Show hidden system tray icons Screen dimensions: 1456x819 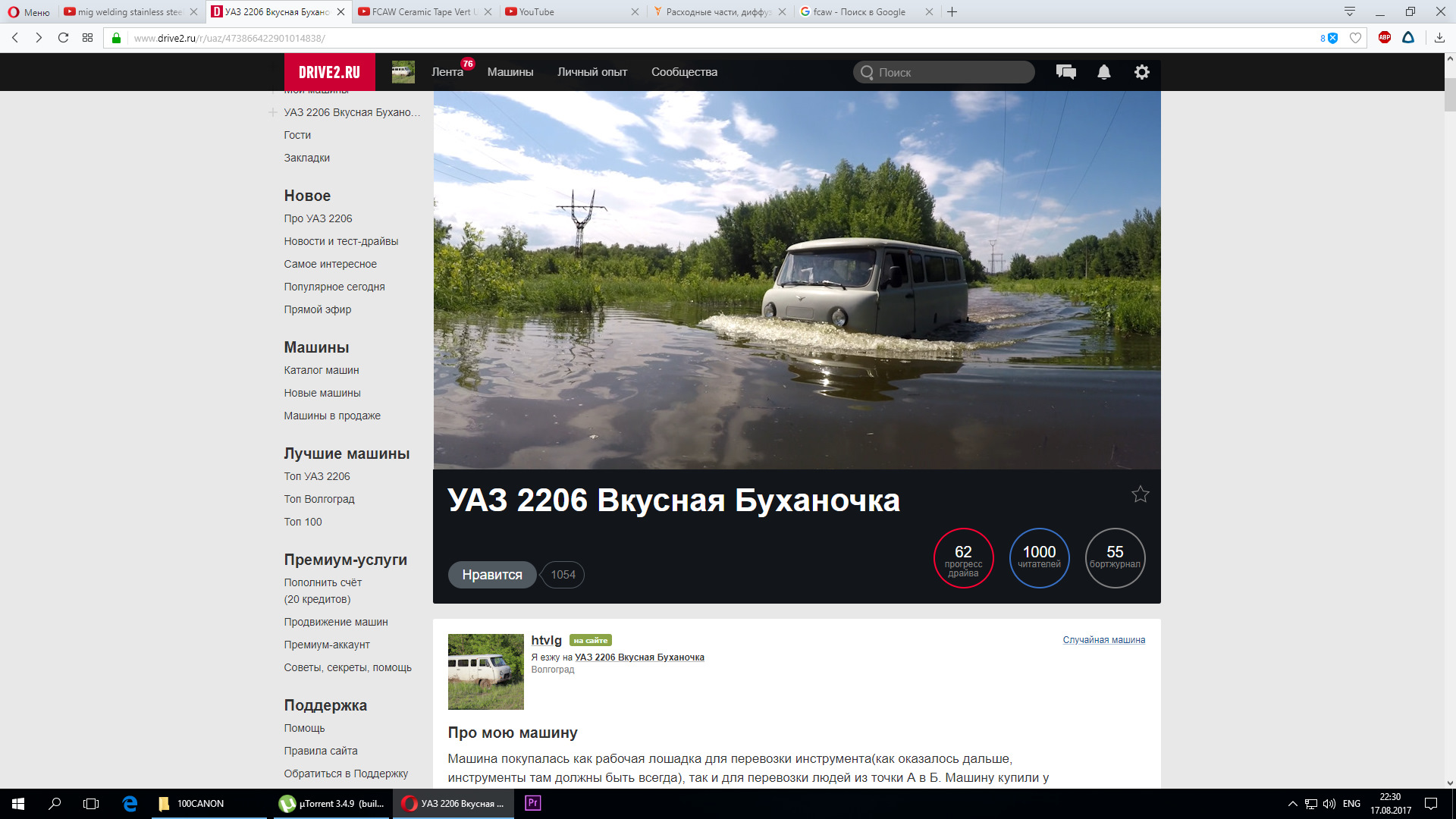(1292, 804)
